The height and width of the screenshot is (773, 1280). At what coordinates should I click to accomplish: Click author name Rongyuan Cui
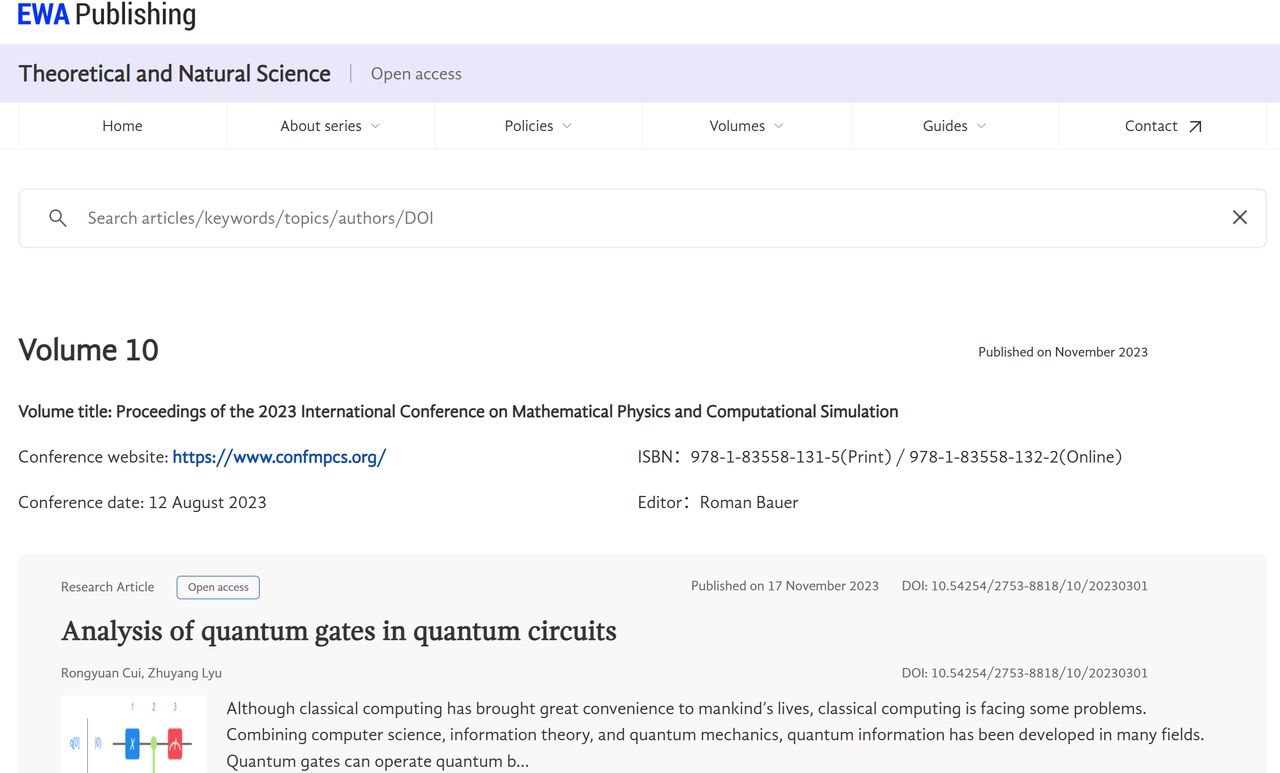100,673
